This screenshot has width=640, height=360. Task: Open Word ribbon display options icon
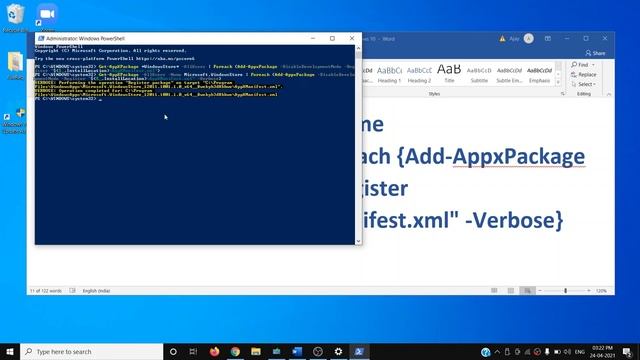548,38
